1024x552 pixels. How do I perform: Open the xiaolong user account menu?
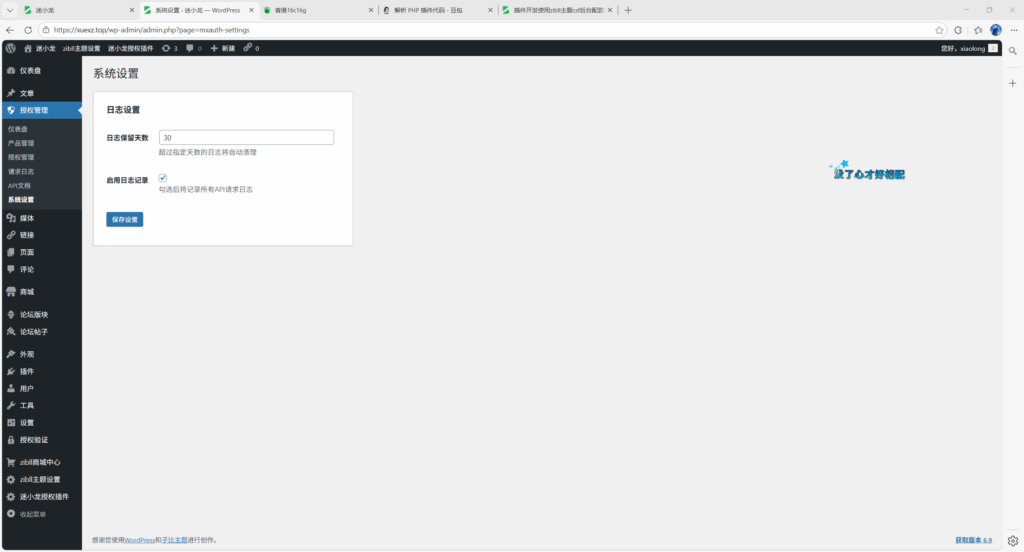tap(968, 48)
